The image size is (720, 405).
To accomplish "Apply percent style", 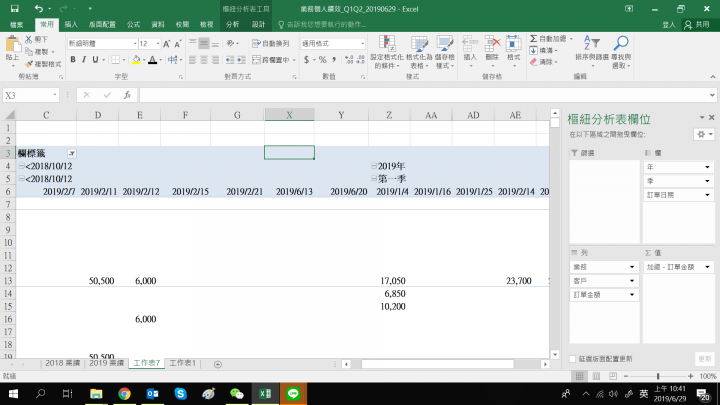I will click(x=323, y=60).
